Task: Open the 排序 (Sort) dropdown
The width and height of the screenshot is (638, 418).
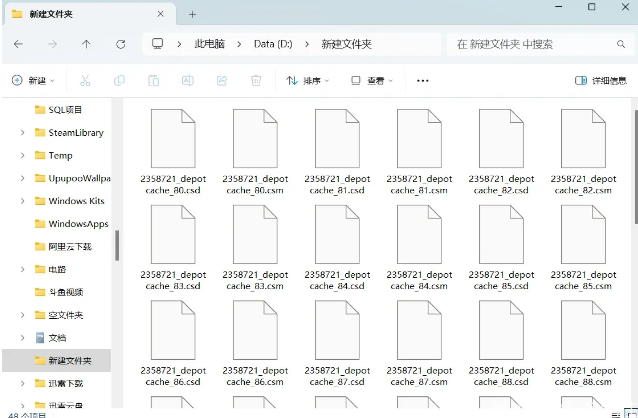Action: (x=308, y=81)
